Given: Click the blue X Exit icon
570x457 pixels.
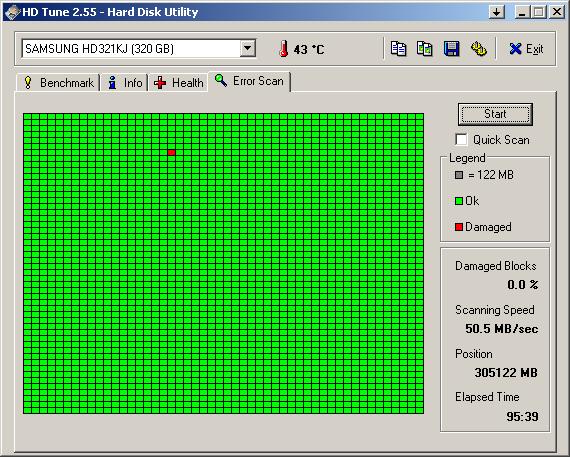Looking at the screenshot, I should pyautogui.click(x=515, y=49).
